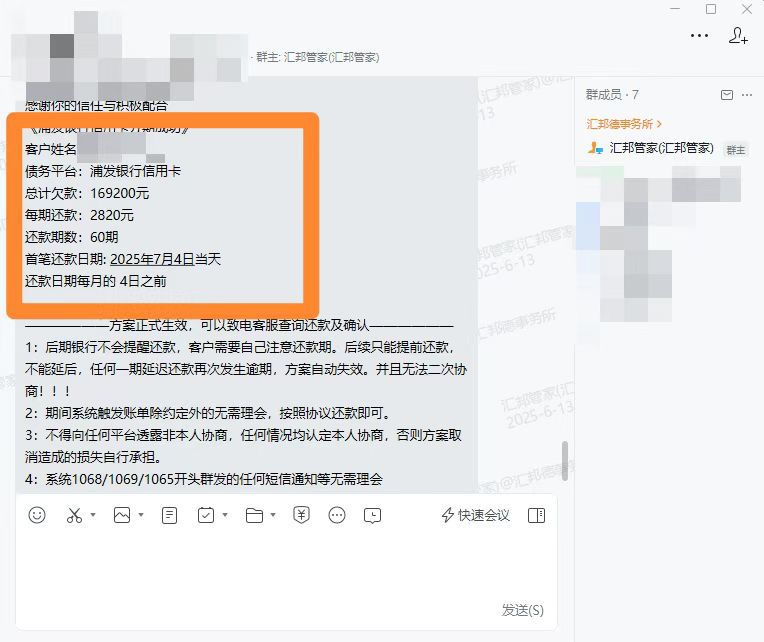764x642 pixels.
Task: Open the emoji picker in toolbar
Action: click(37, 515)
